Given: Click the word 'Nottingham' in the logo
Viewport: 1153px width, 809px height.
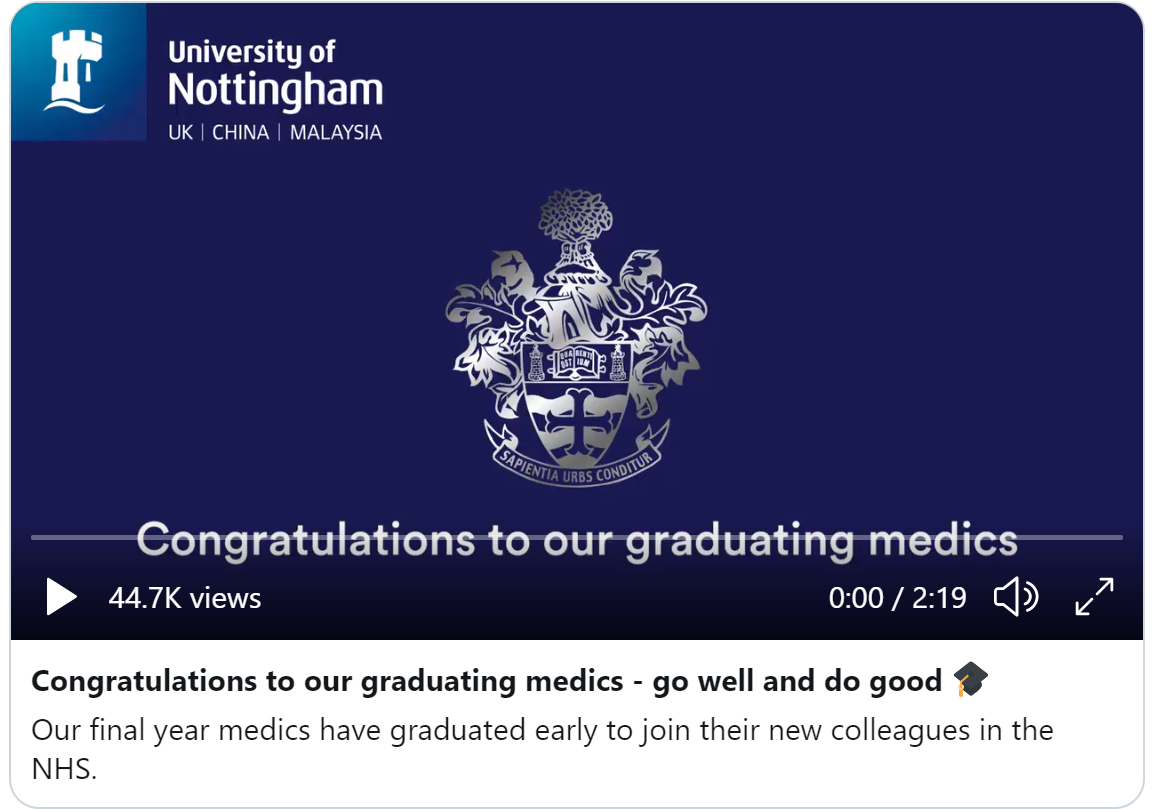Looking at the screenshot, I should tap(276, 91).
